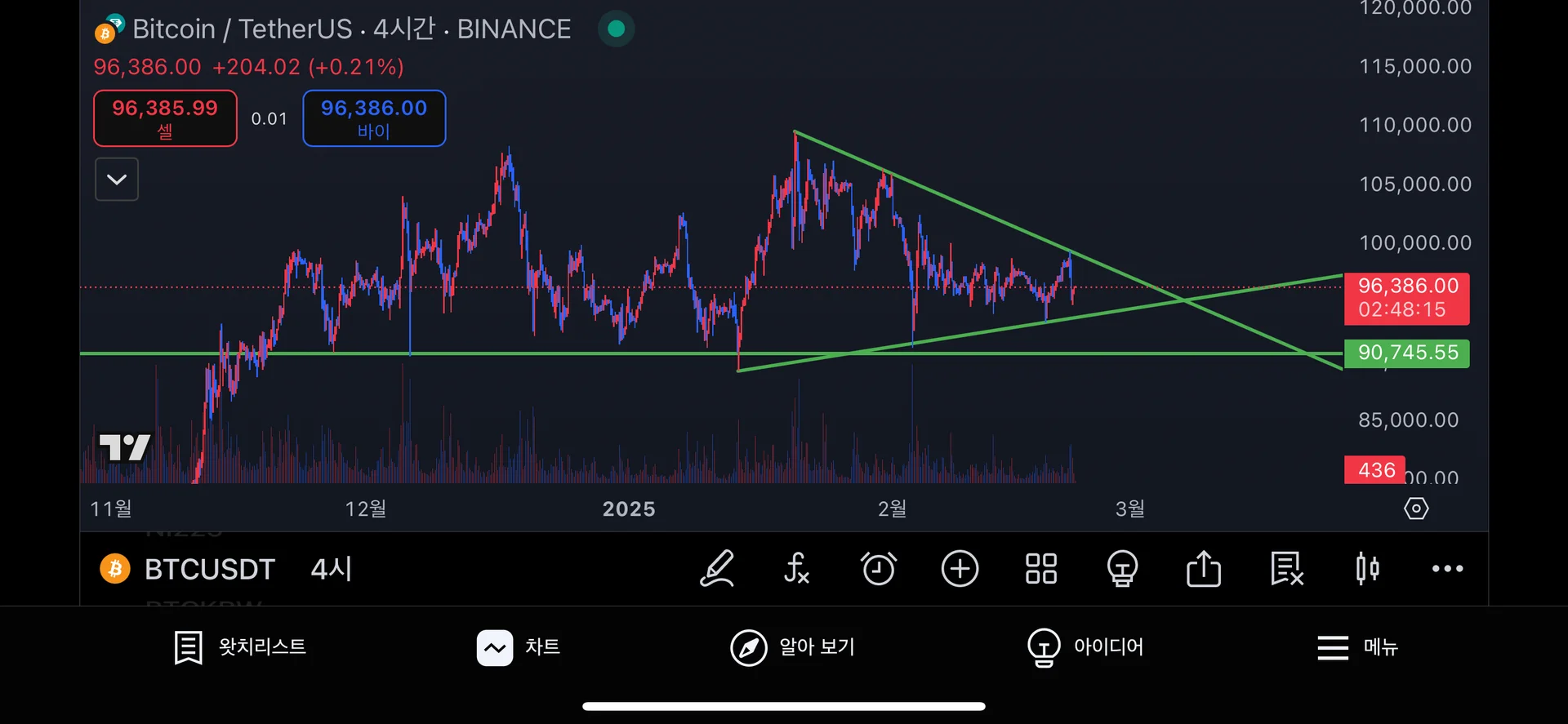Change the 4시 timeframe selector
The image size is (1568, 724).
pyautogui.click(x=331, y=569)
